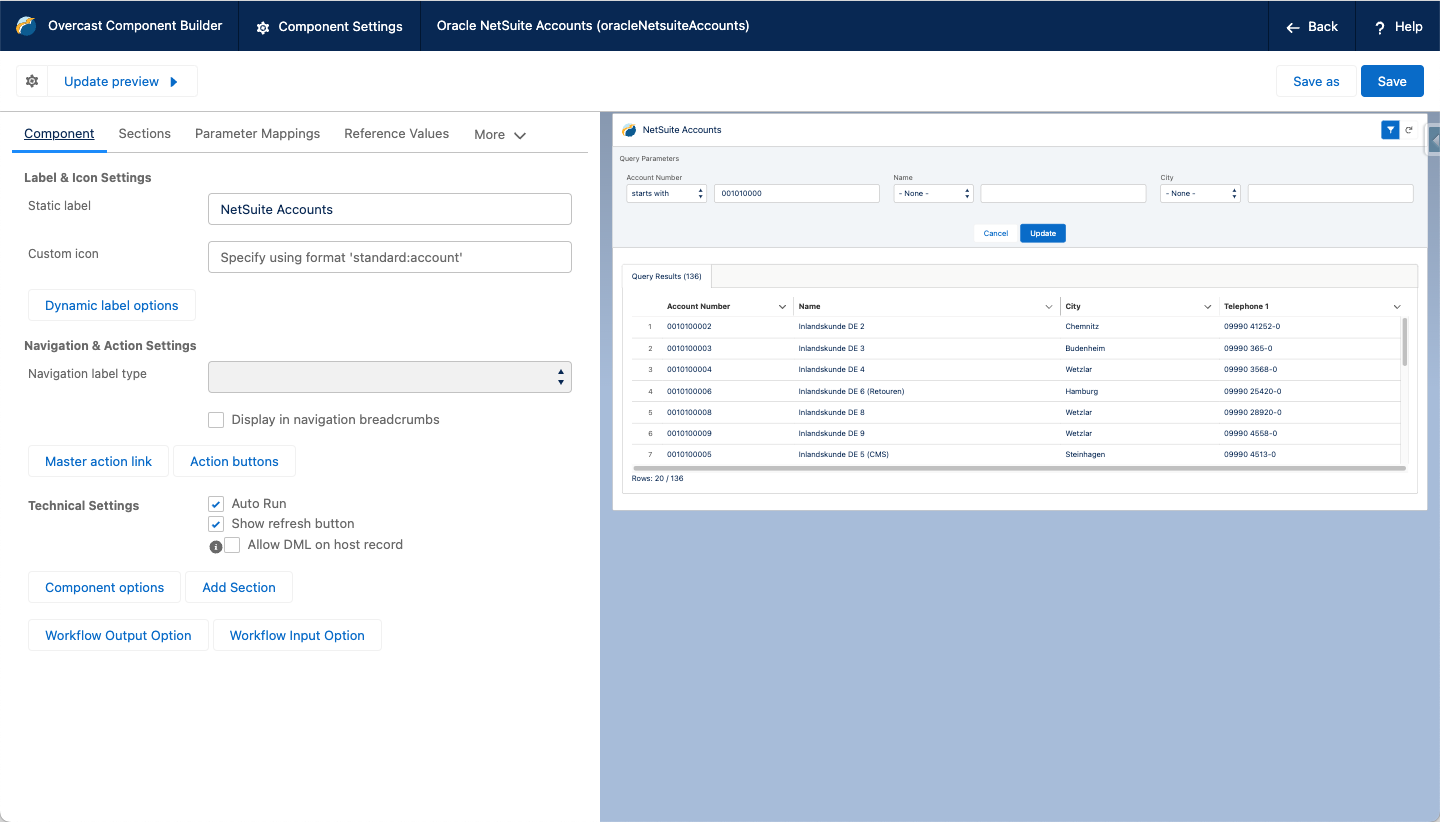This screenshot has height=822, width=1440.
Task: Open the Name operator dropdown
Action: coord(933,193)
